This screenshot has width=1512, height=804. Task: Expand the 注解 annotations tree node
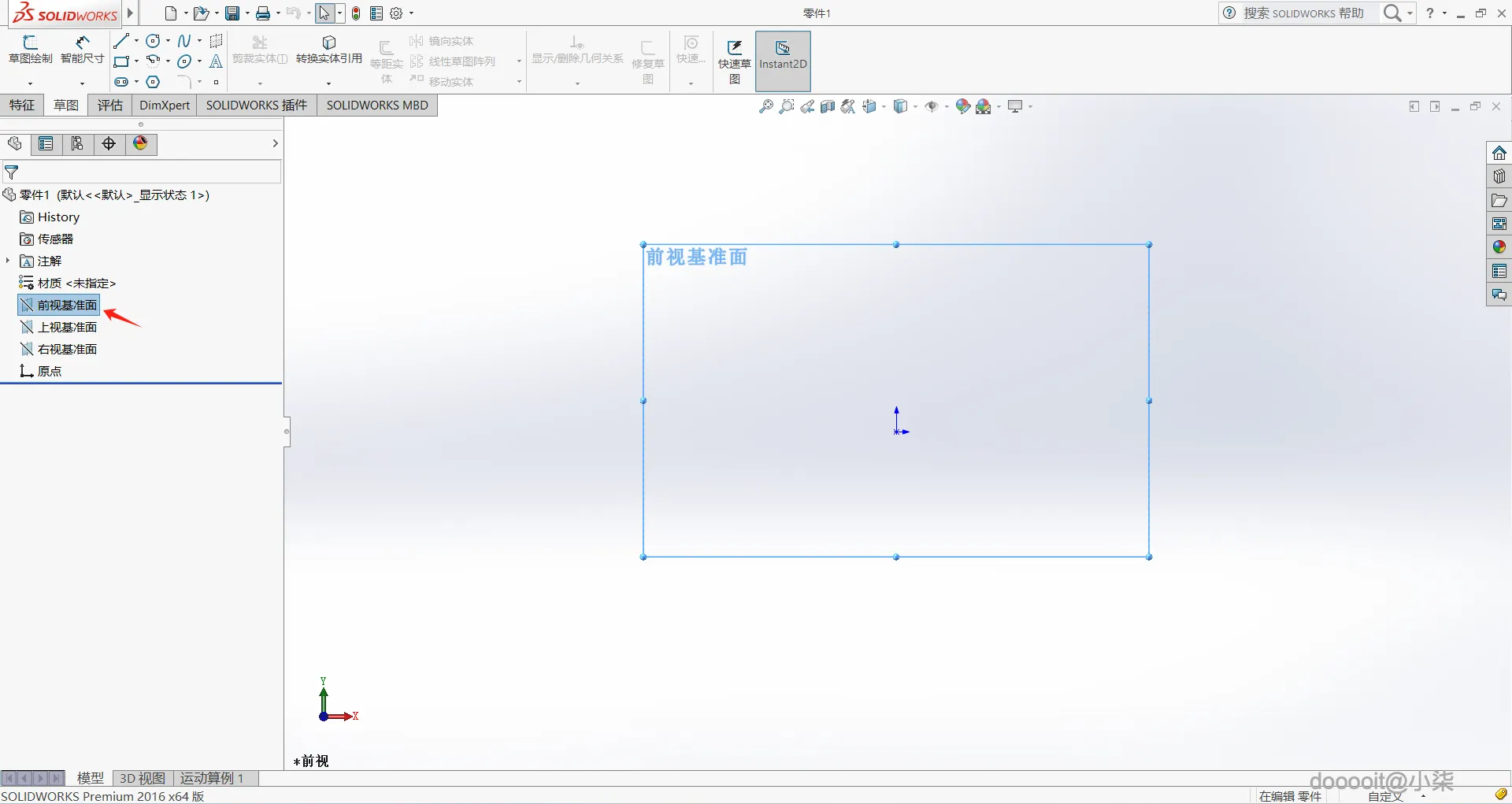point(8,261)
